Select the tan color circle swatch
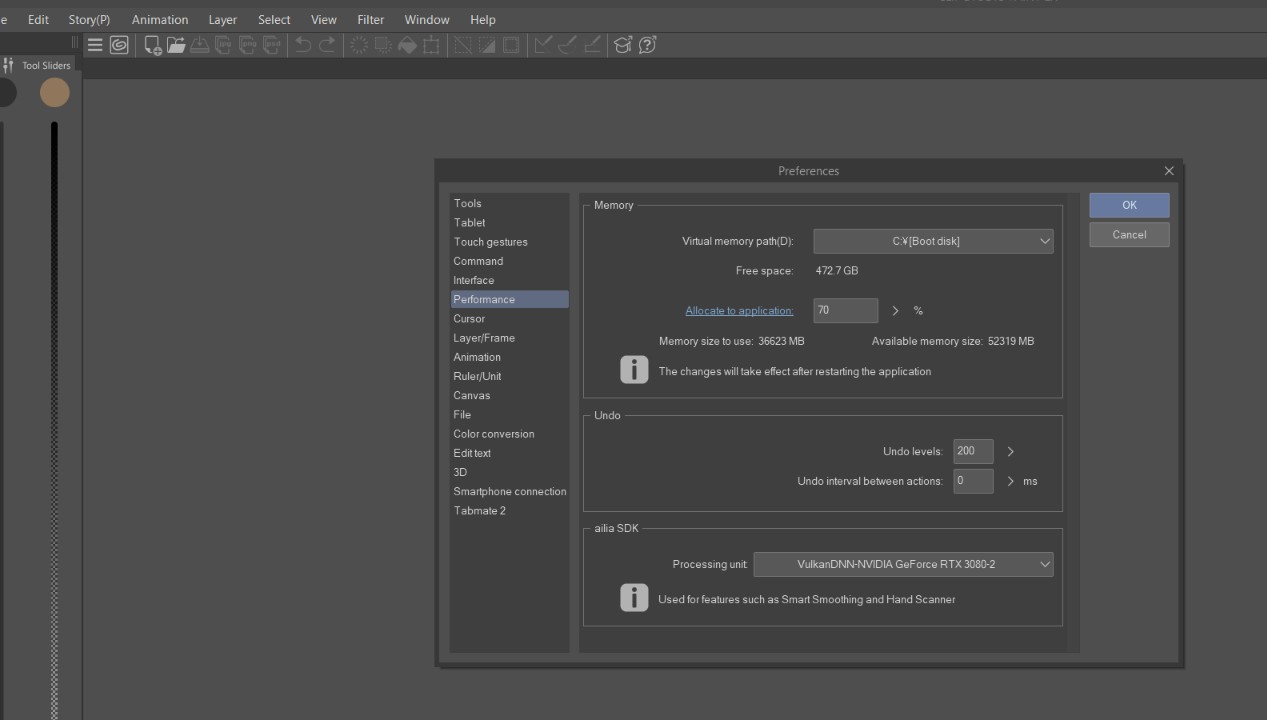This screenshot has height=720, width=1267. [54, 93]
